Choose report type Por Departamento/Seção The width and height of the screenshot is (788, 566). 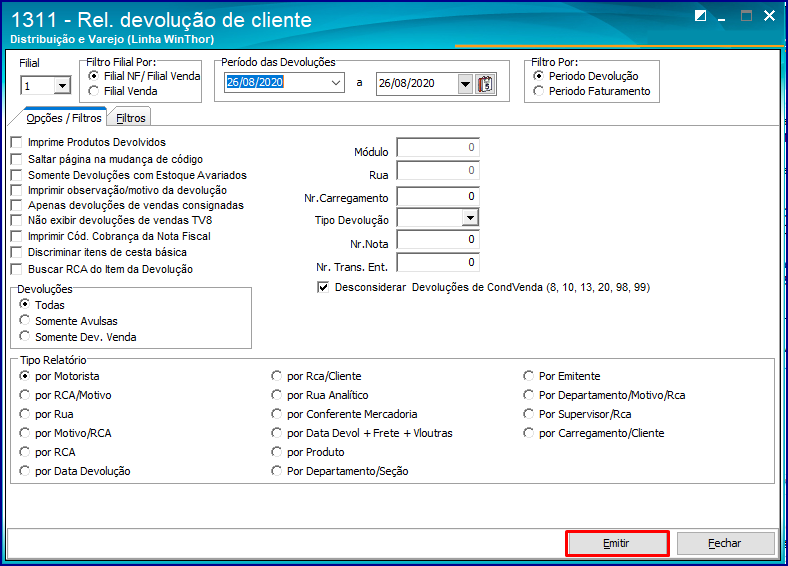(x=276, y=471)
